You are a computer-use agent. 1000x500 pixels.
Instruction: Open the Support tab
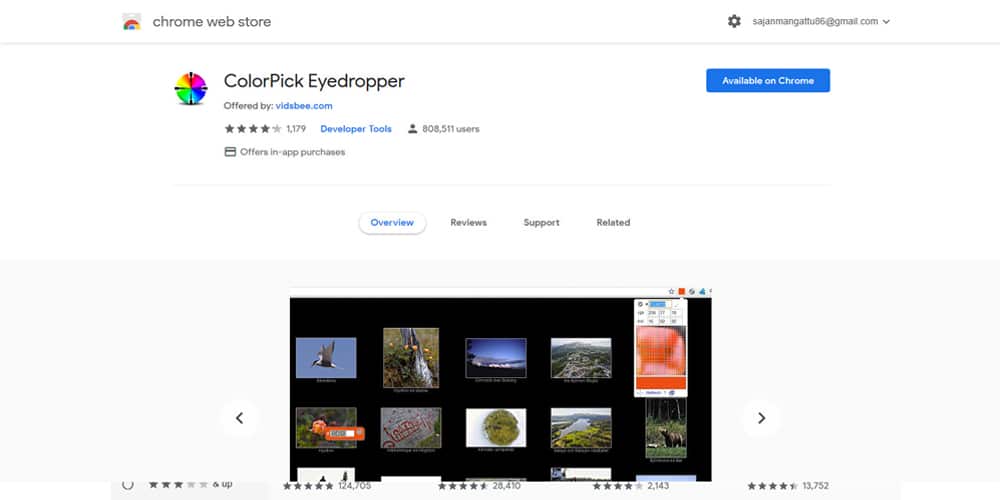pyautogui.click(x=541, y=223)
